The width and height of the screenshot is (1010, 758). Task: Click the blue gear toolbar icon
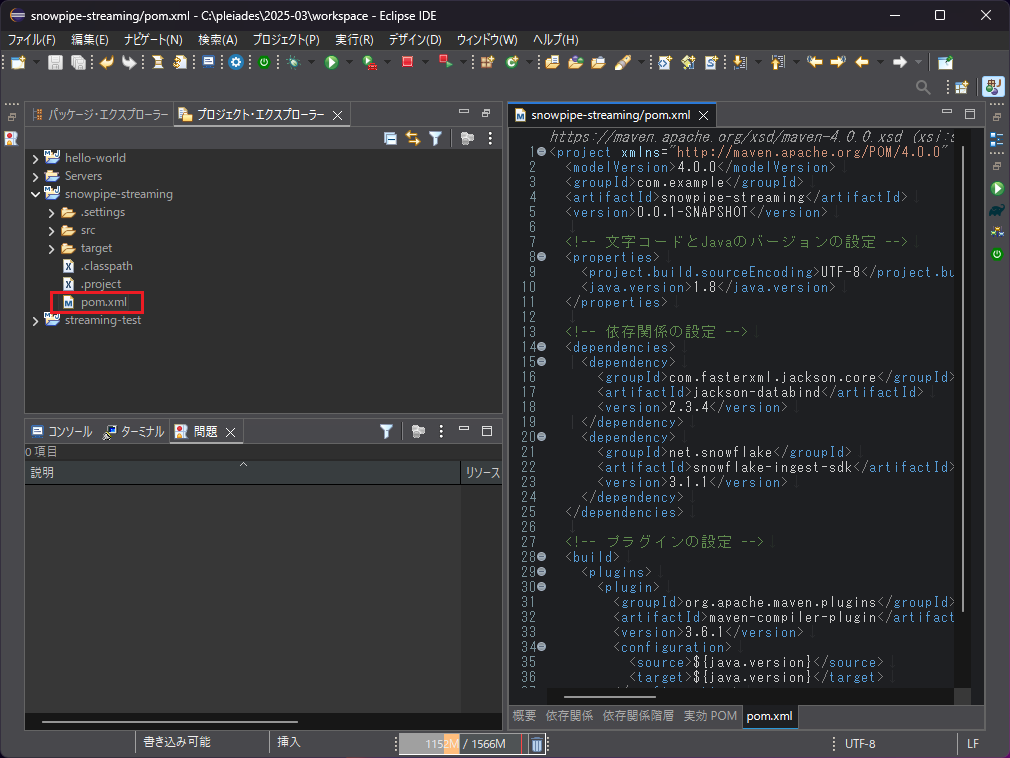tap(236, 62)
